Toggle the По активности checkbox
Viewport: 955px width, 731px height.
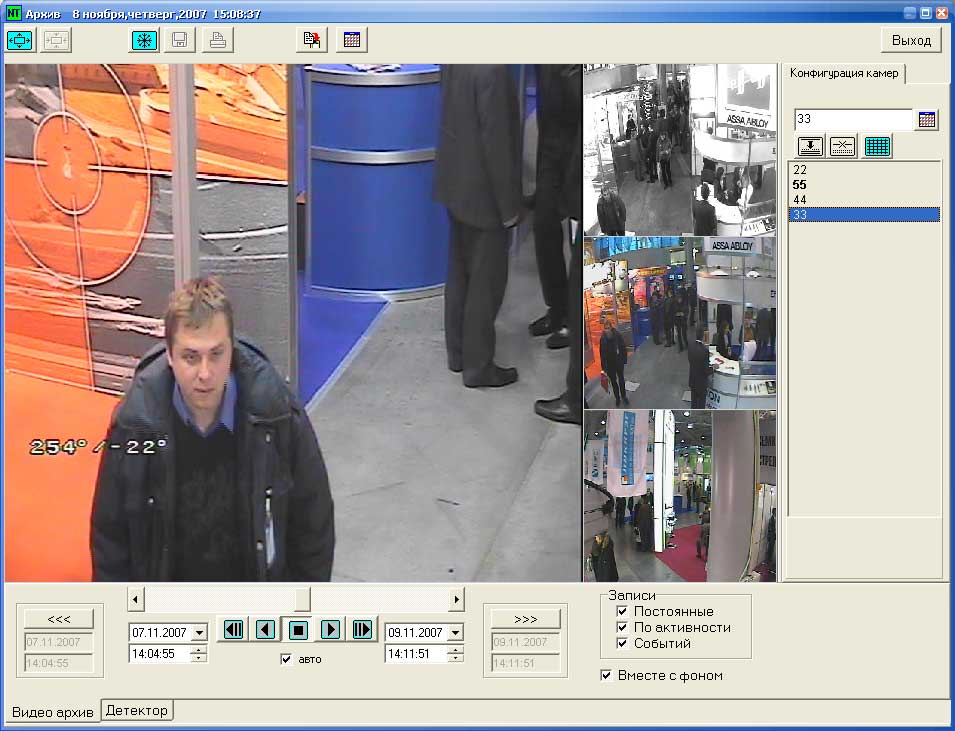click(x=622, y=627)
